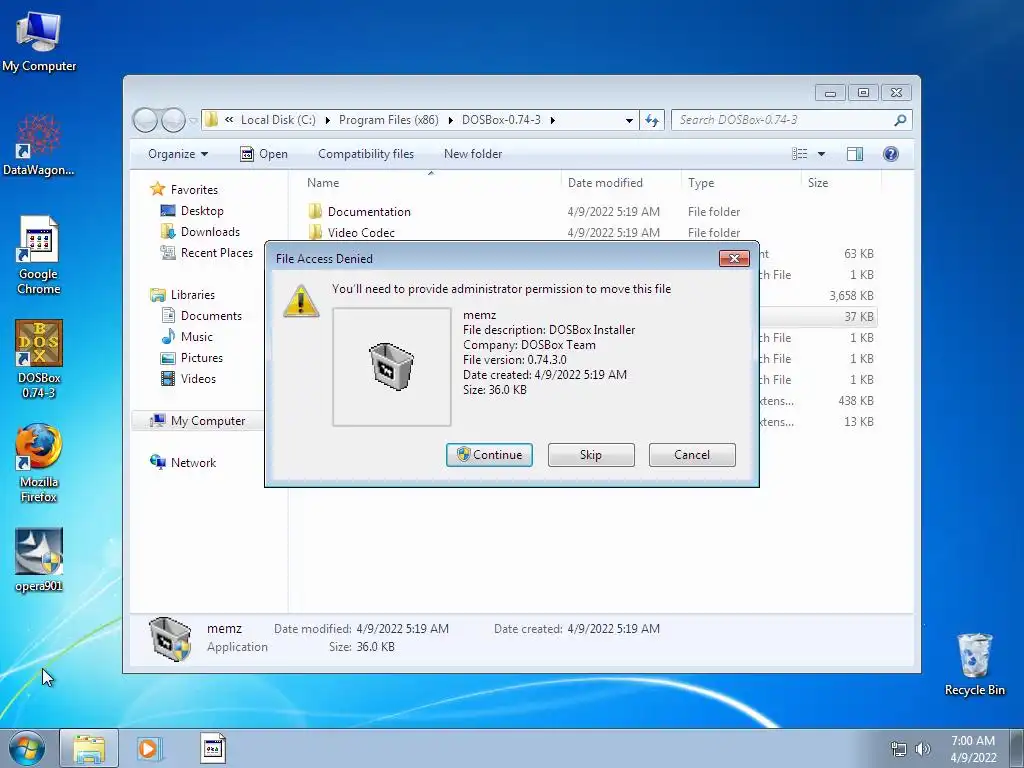
Task: Click the Explorer forward arrow button
Action: [173, 120]
